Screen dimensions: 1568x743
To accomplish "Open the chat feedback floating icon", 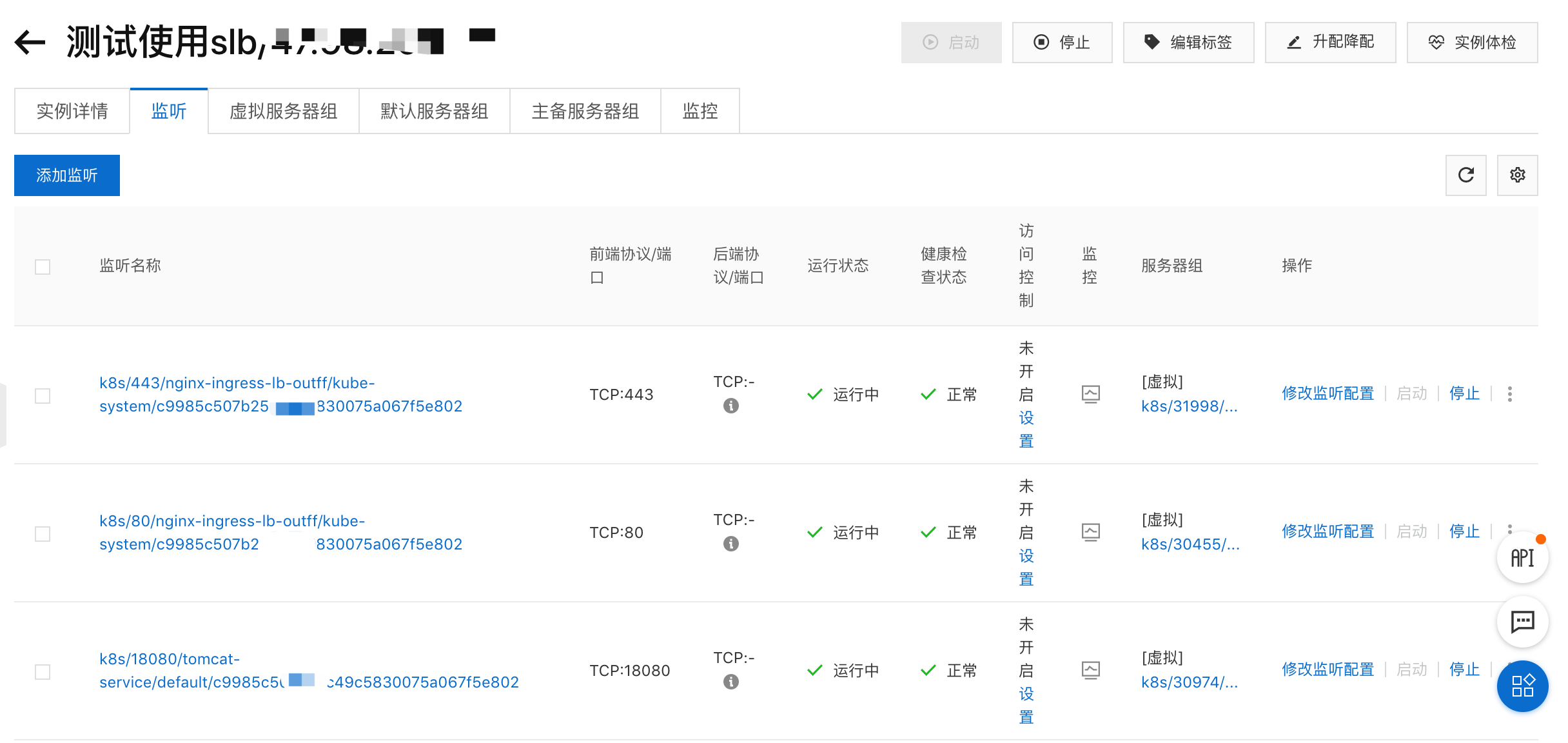I will point(1522,622).
